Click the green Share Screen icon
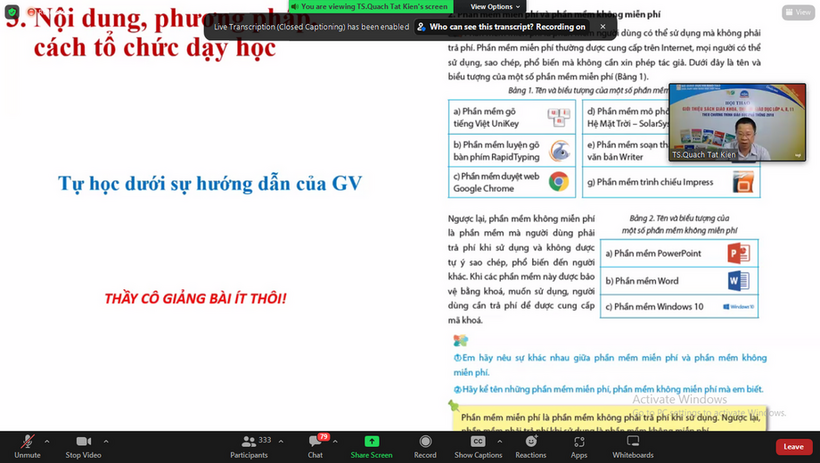 pyautogui.click(x=371, y=442)
